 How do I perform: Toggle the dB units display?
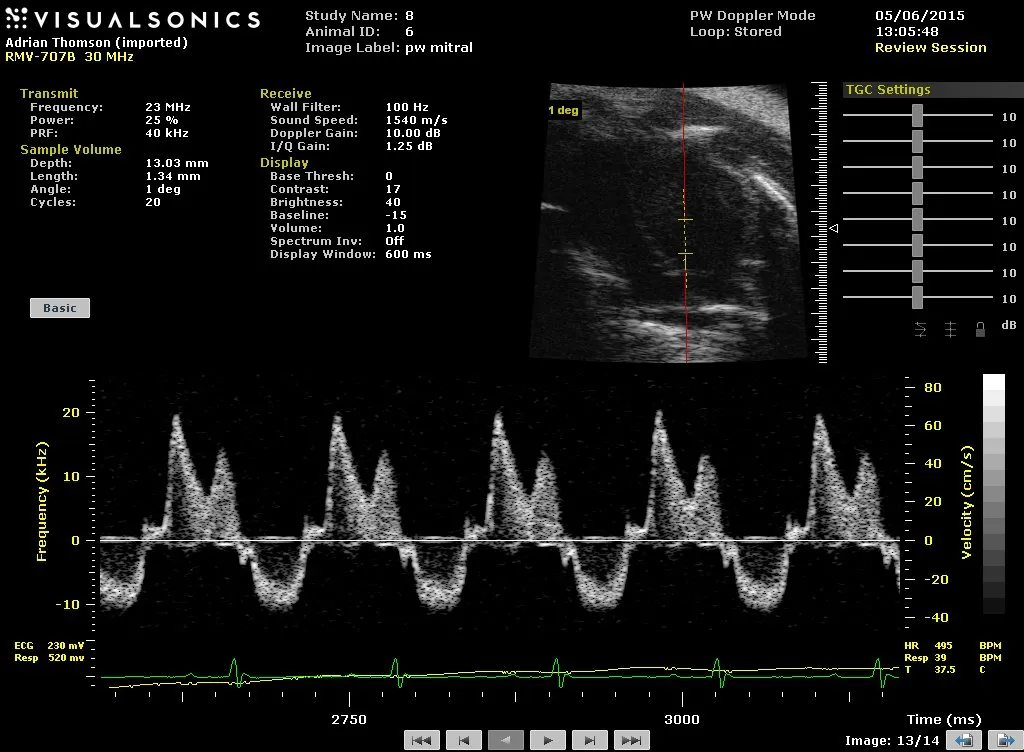coord(1008,325)
